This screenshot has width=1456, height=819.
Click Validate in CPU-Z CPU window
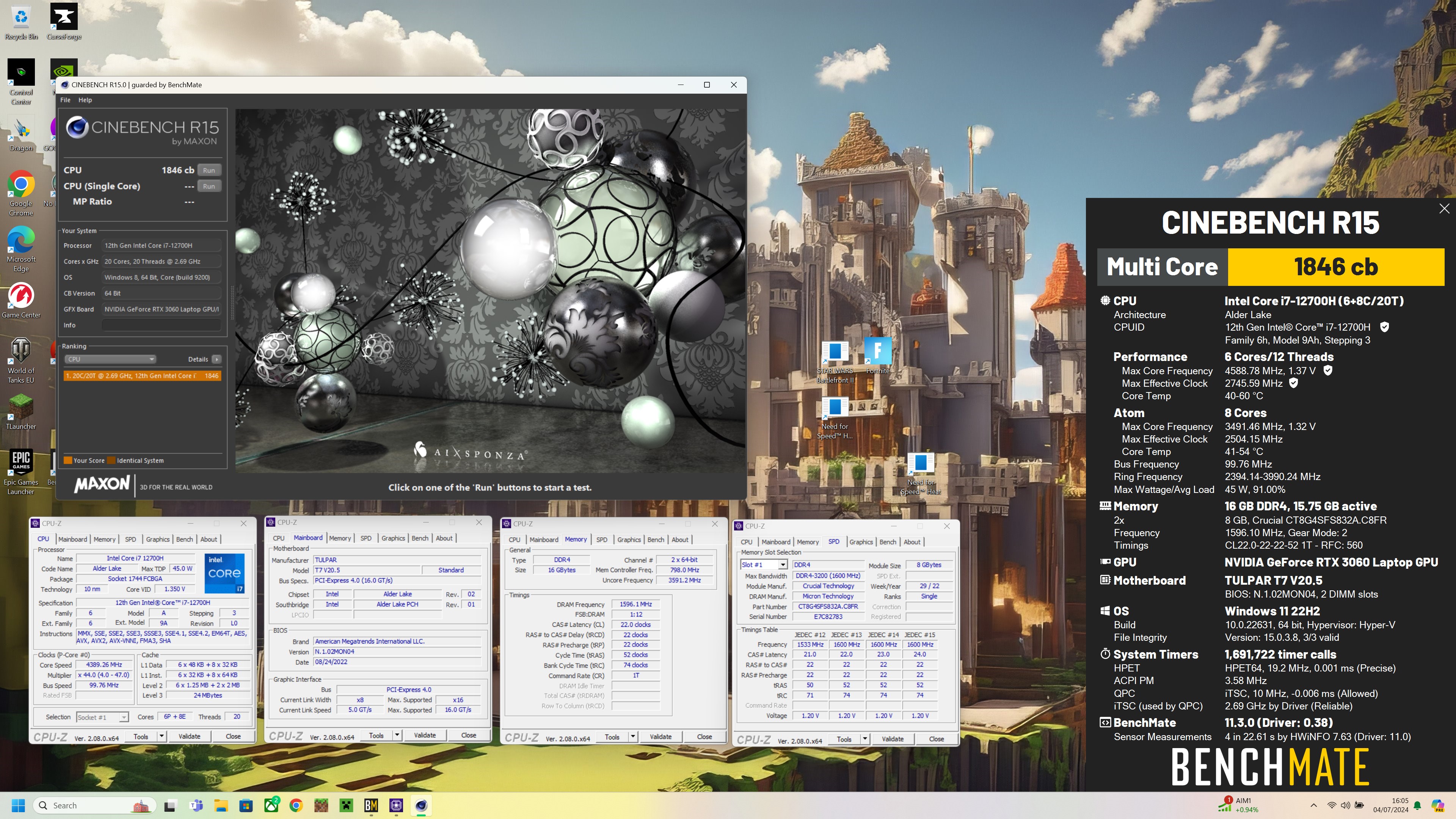pos(189,736)
